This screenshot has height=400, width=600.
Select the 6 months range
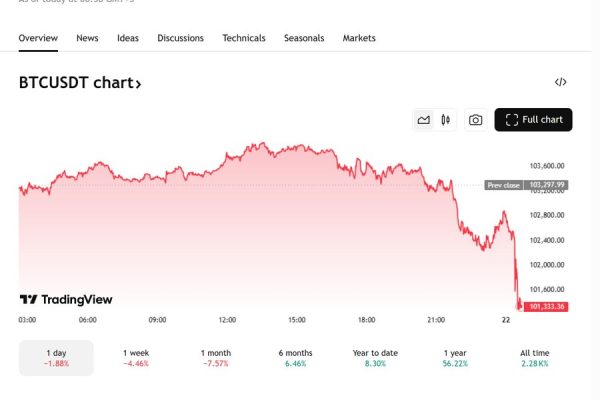click(295, 358)
